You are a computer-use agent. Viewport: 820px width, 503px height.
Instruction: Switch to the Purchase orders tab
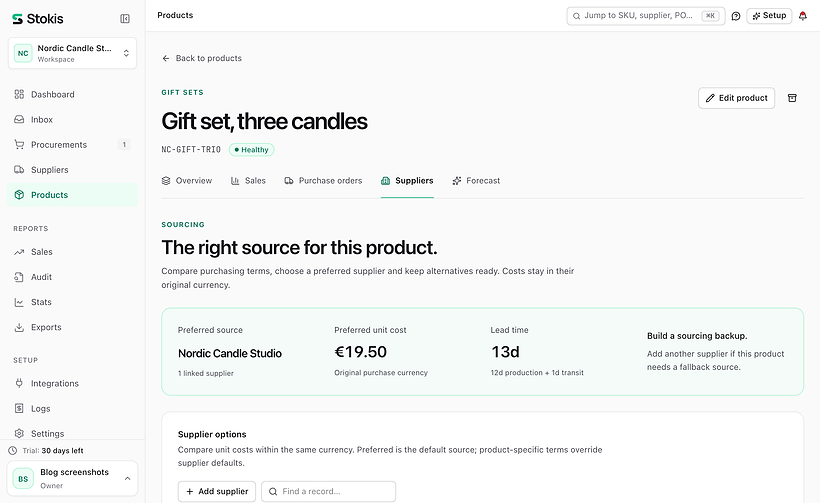[x=323, y=181]
